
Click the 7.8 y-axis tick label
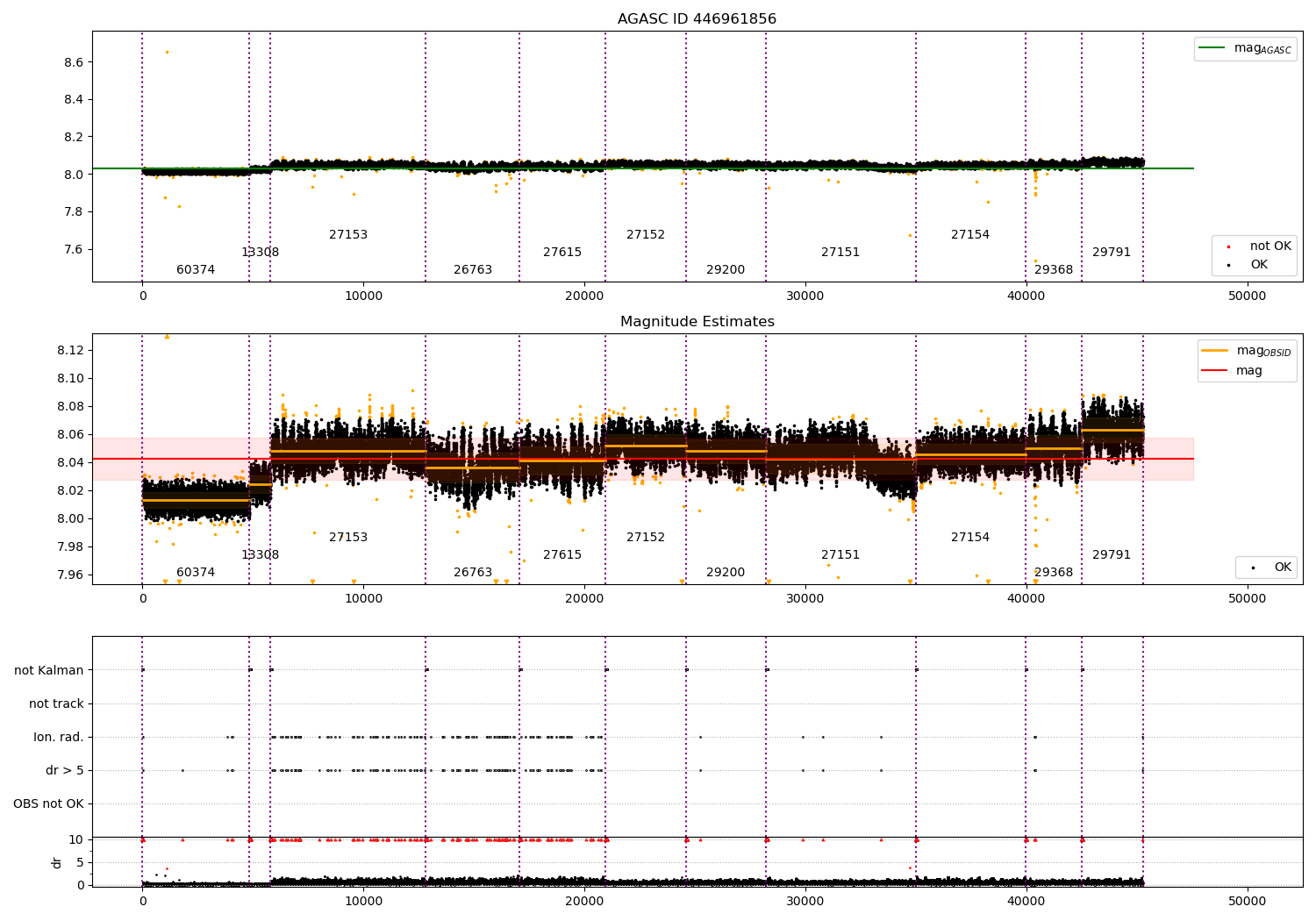click(74, 211)
